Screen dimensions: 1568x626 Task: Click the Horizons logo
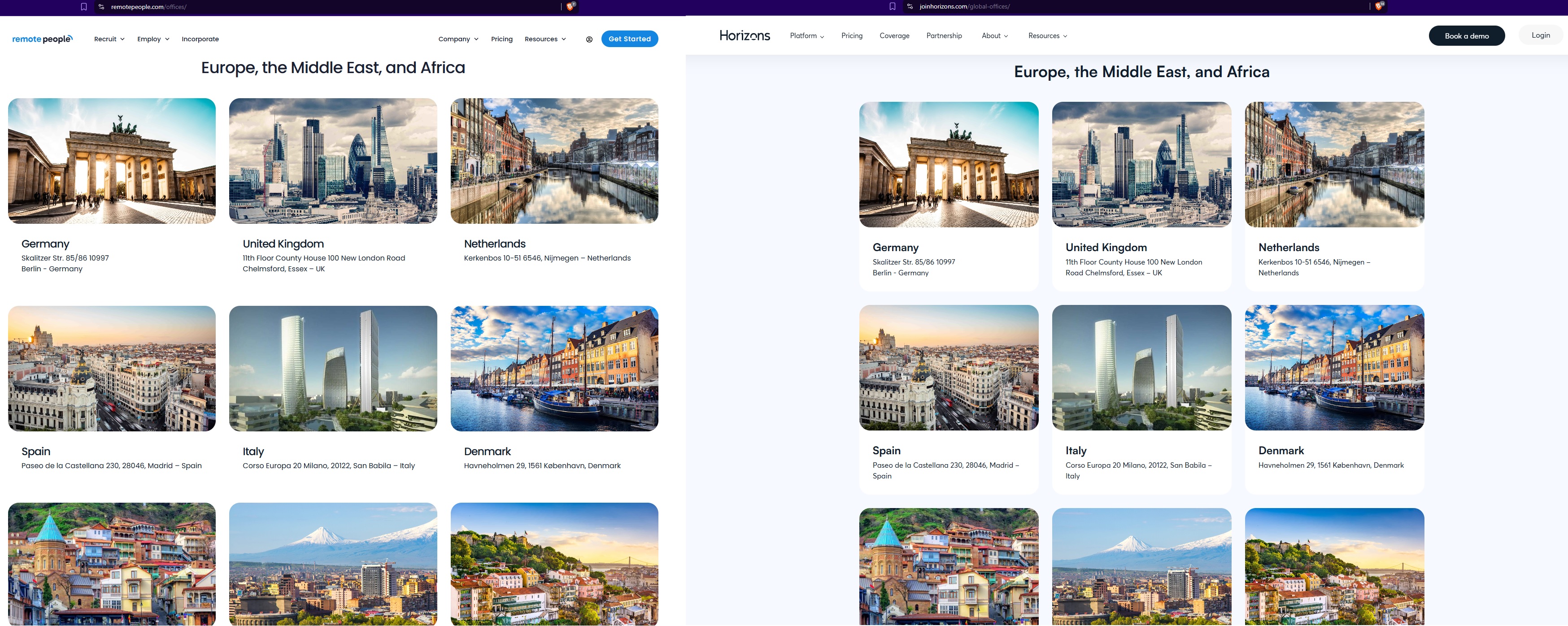[745, 35]
